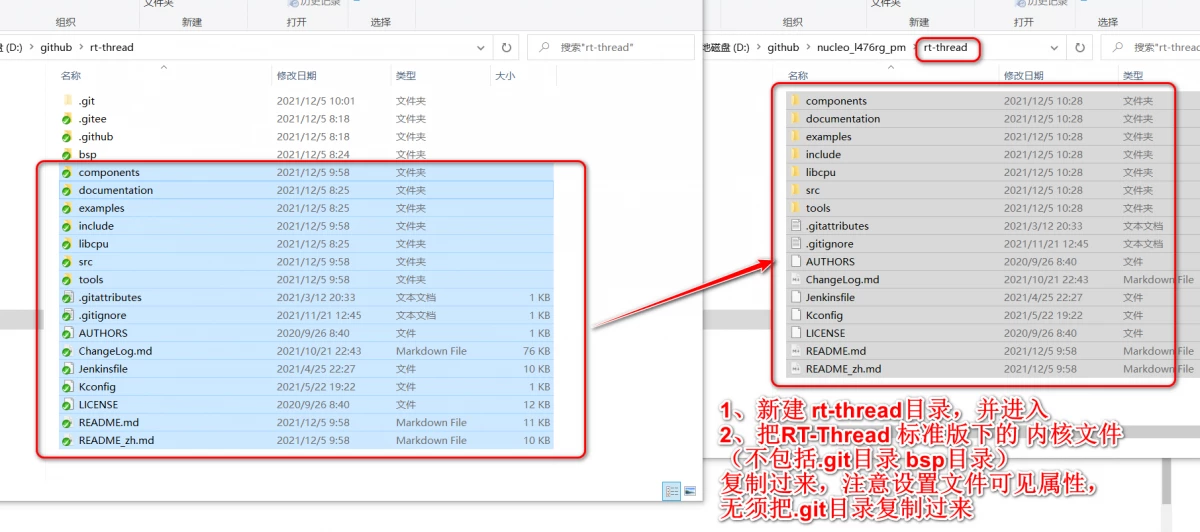Viewport: 1200px width, 532px height.
Task: Select README.md file name in right window
Action: (x=836, y=351)
